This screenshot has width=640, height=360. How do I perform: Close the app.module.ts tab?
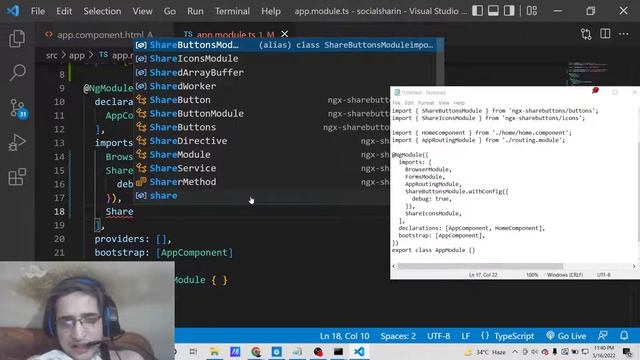tap(284, 34)
